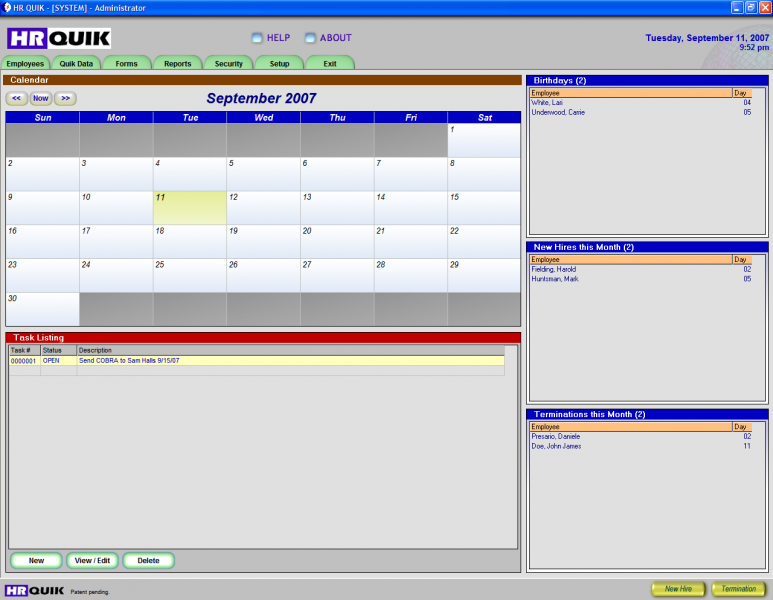The width and height of the screenshot is (773, 600).
Task: Open the Reports tab
Action: [177, 64]
